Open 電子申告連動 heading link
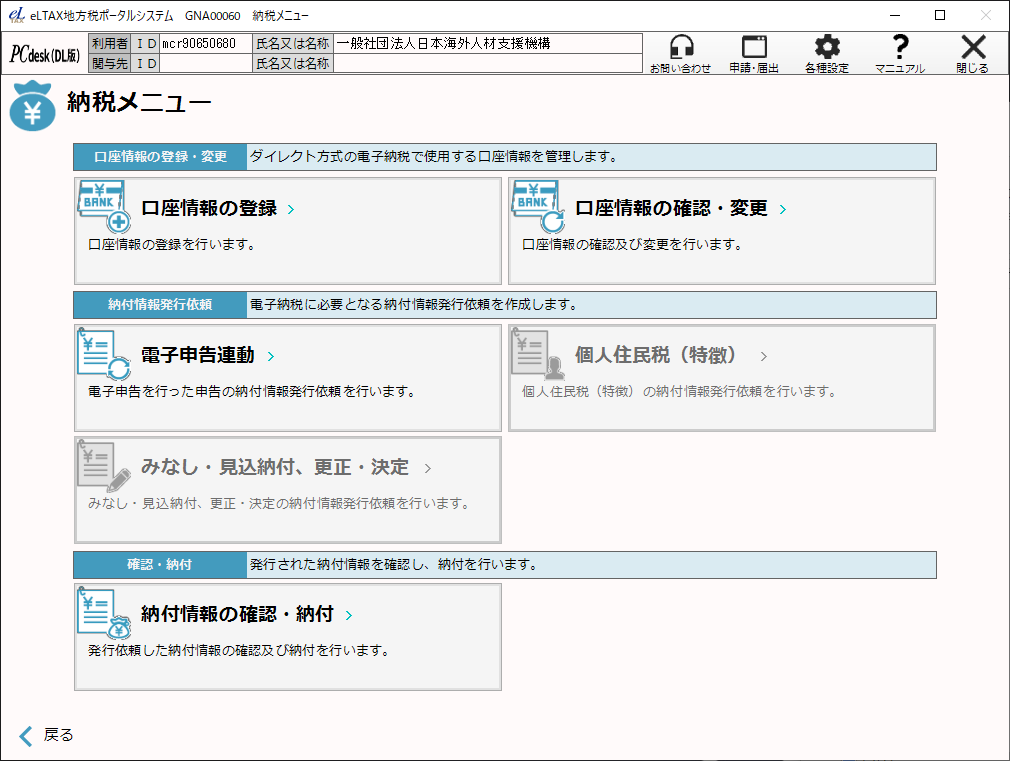The image size is (1010, 761). [x=198, y=355]
